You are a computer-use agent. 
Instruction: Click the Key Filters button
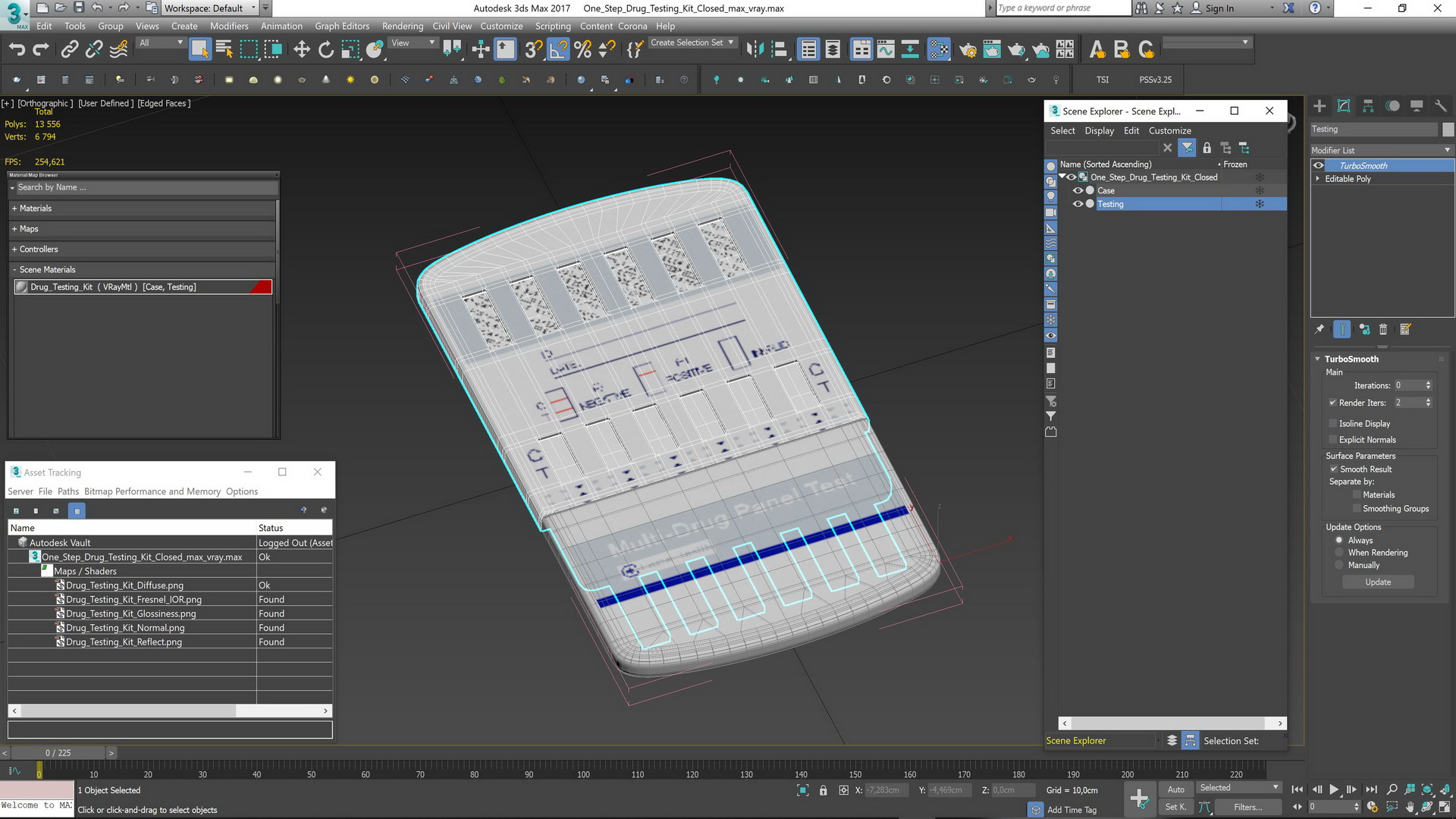(1247, 807)
